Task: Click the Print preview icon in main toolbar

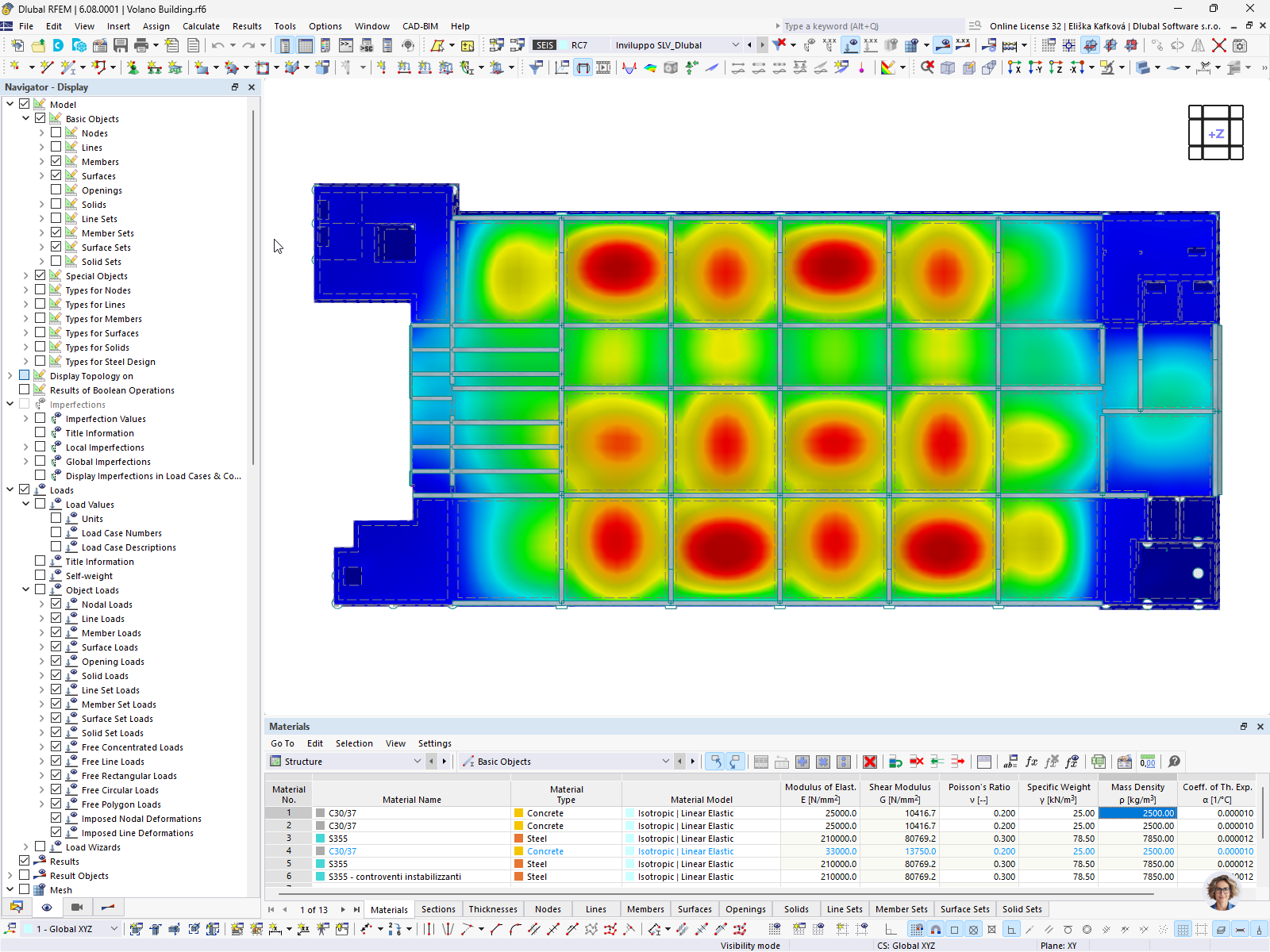Action: (140, 45)
